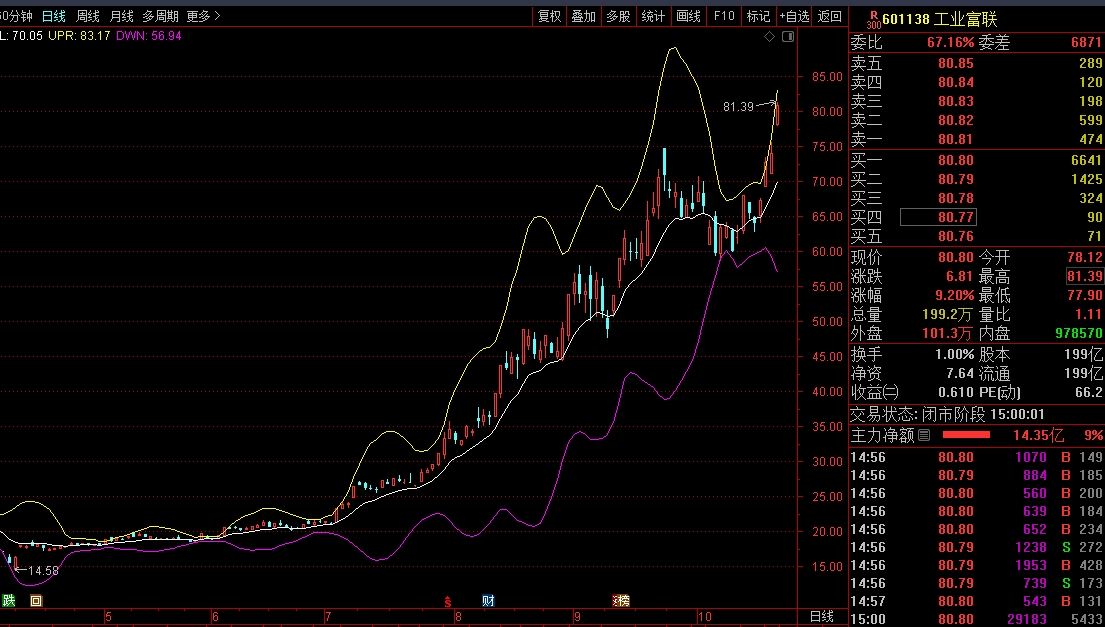Click the 14.58 low price label
1105x627 pixels.
(x=43, y=571)
